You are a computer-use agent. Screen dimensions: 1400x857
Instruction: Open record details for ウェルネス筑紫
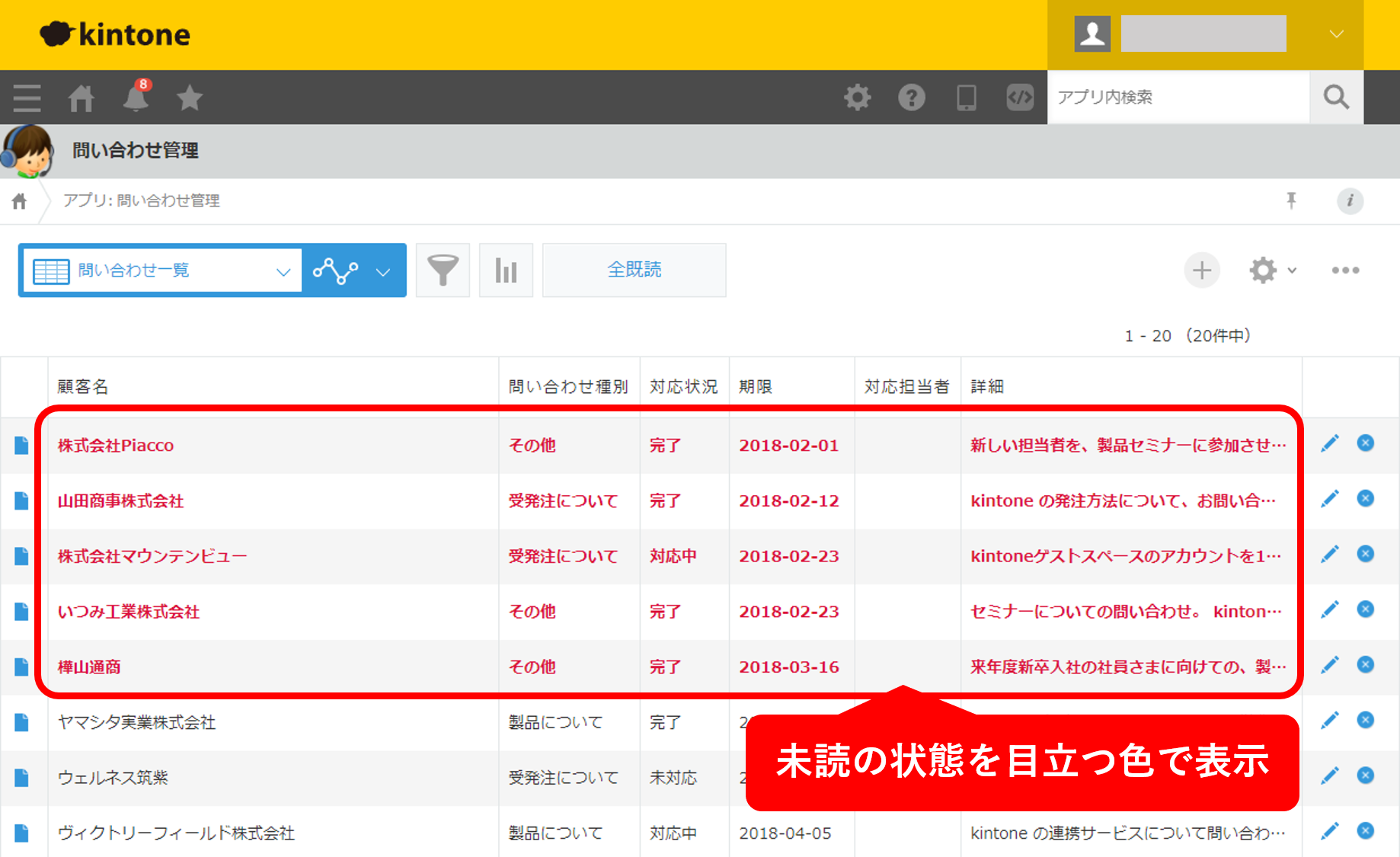(x=21, y=778)
